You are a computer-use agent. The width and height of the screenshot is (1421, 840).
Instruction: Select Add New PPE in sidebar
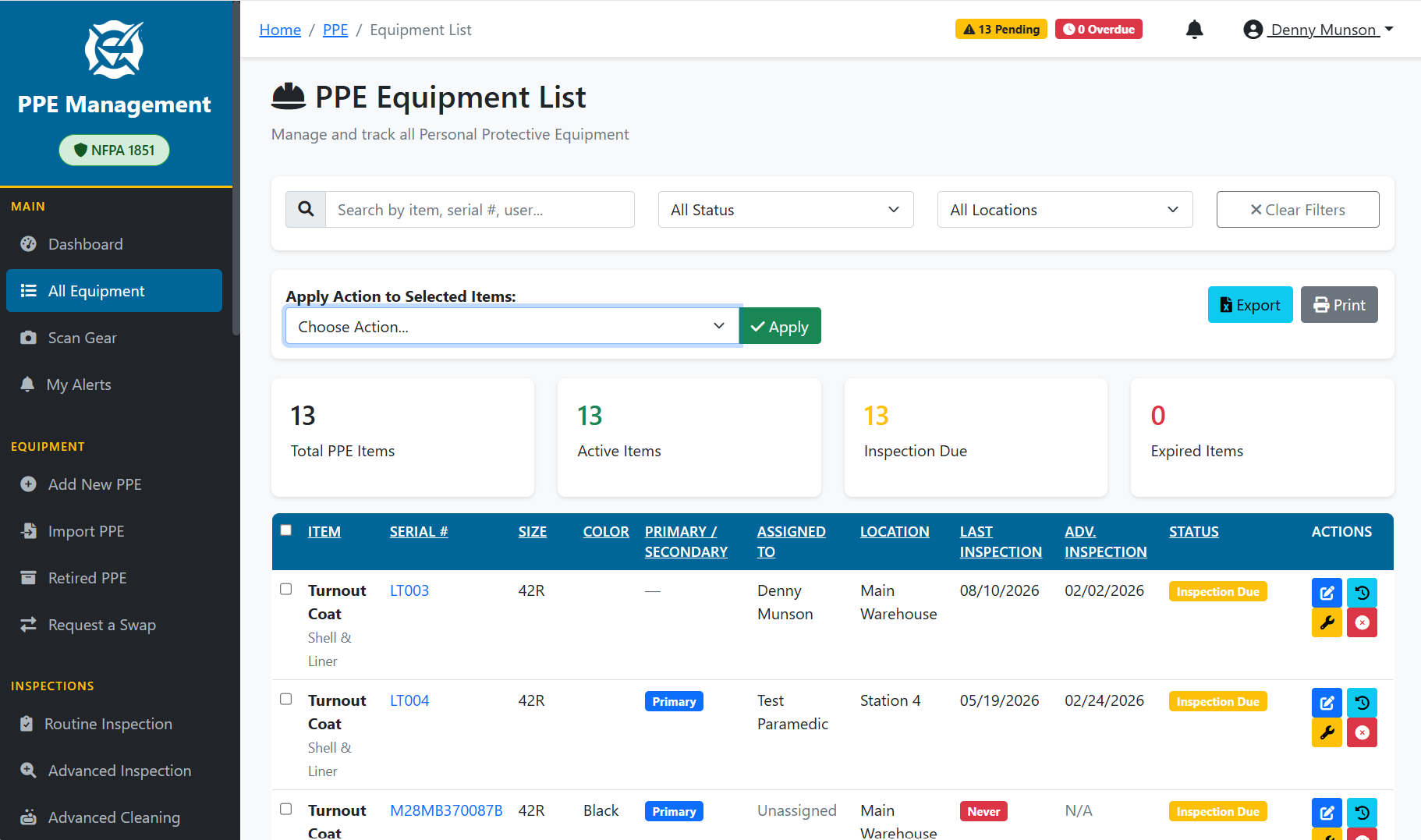point(114,484)
